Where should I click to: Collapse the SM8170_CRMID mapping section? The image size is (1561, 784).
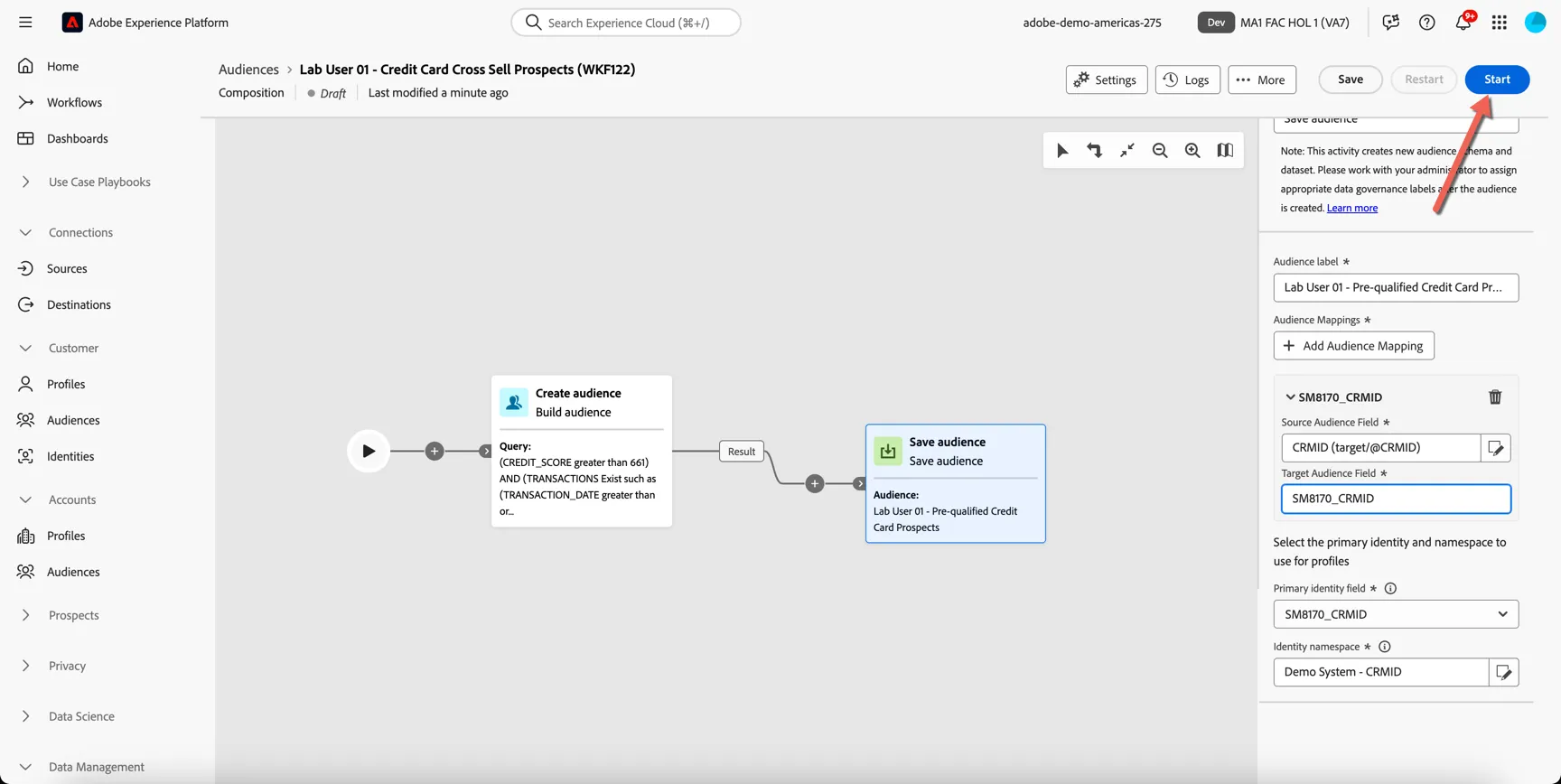1290,397
